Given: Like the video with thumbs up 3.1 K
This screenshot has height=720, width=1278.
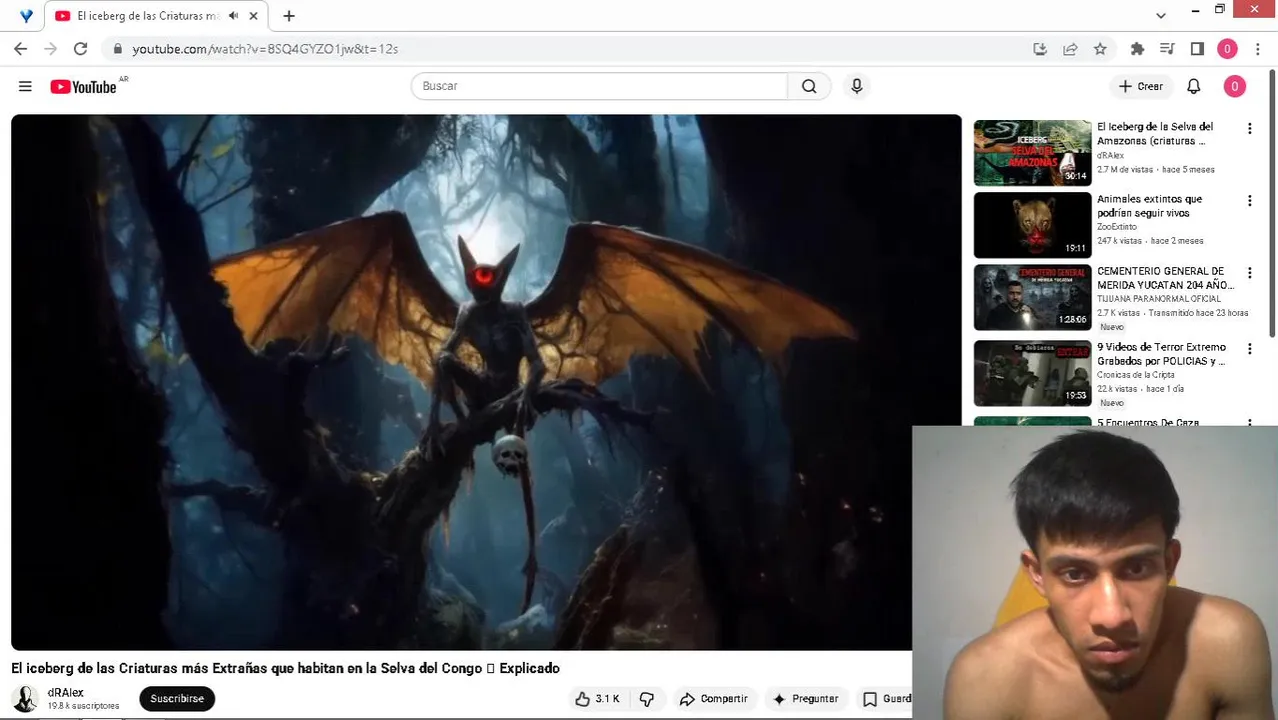Looking at the screenshot, I should [x=597, y=699].
